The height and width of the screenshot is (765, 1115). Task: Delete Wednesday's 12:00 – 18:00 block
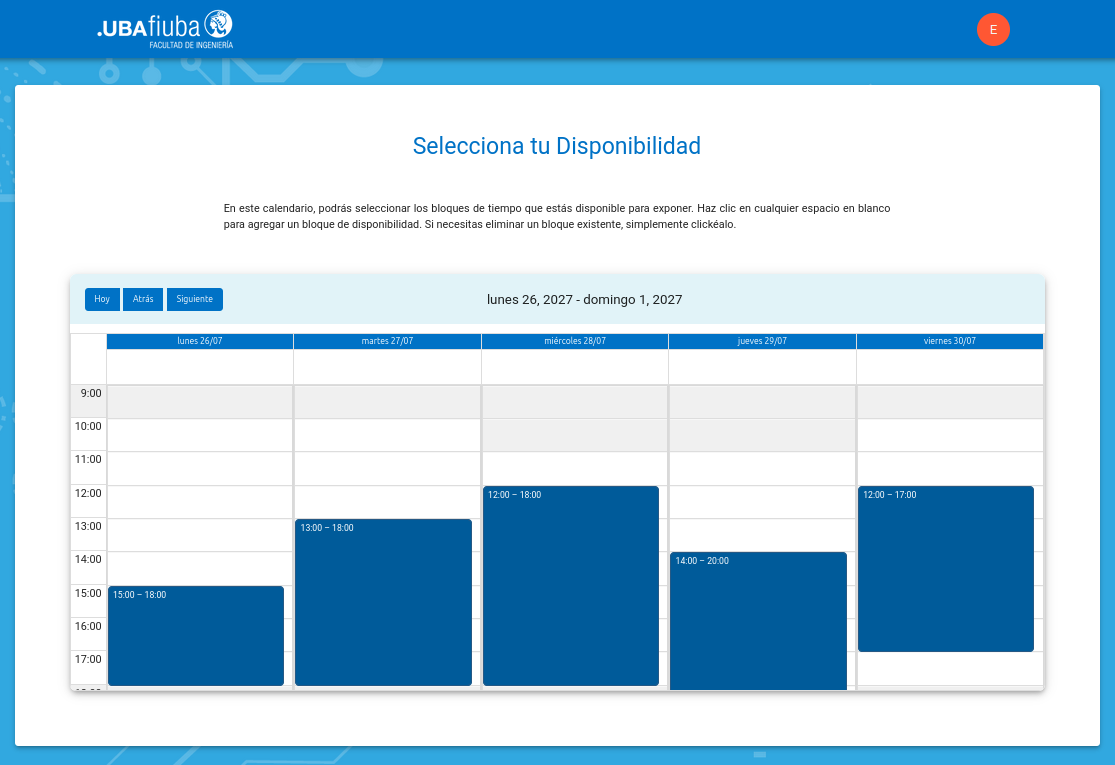(x=570, y=586)
